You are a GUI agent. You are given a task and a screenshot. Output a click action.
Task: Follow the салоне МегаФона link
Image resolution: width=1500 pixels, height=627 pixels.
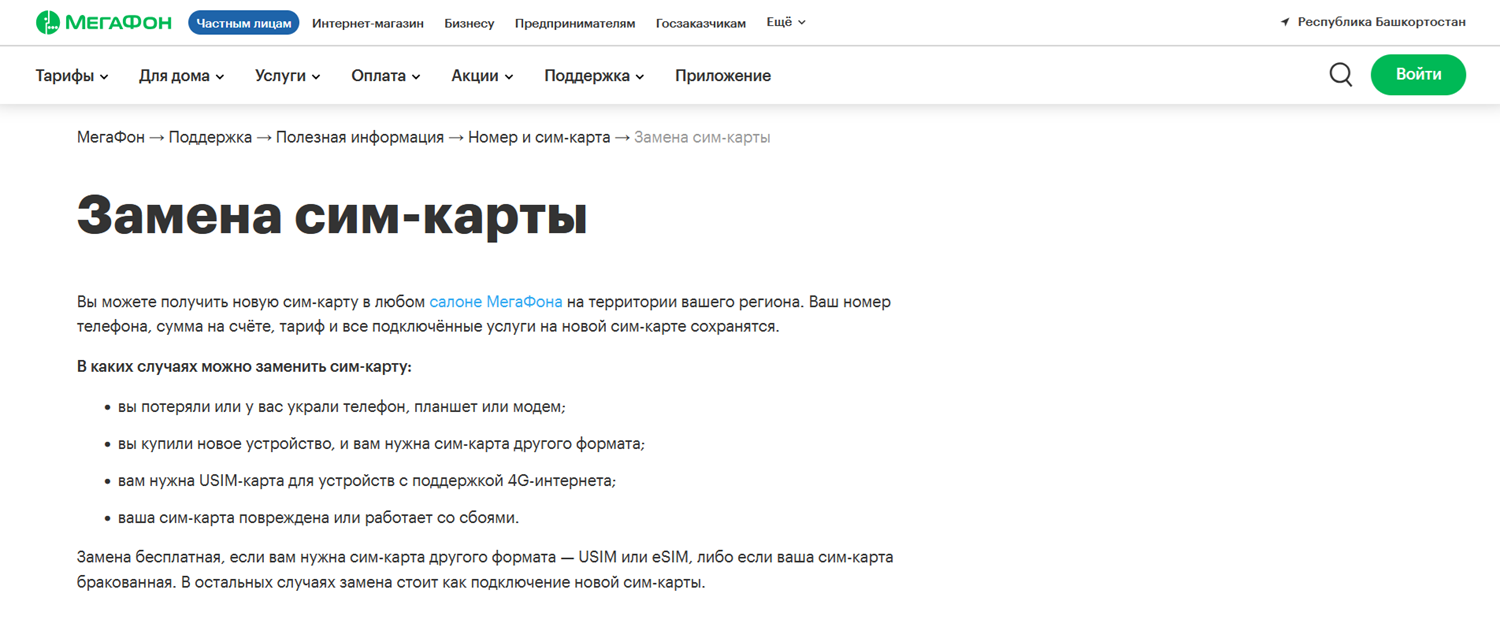point(496,301)
